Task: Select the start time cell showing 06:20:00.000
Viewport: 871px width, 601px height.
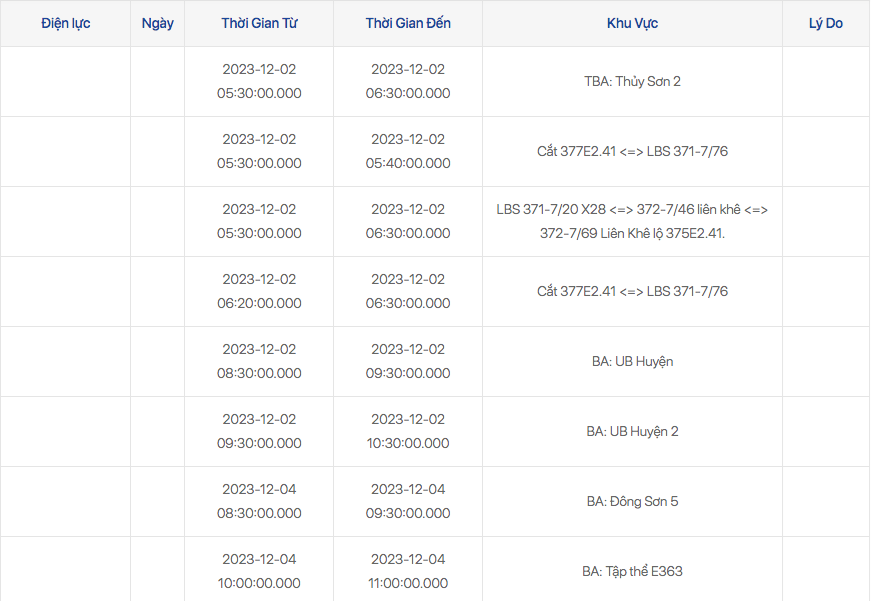Action: [259, 292]
